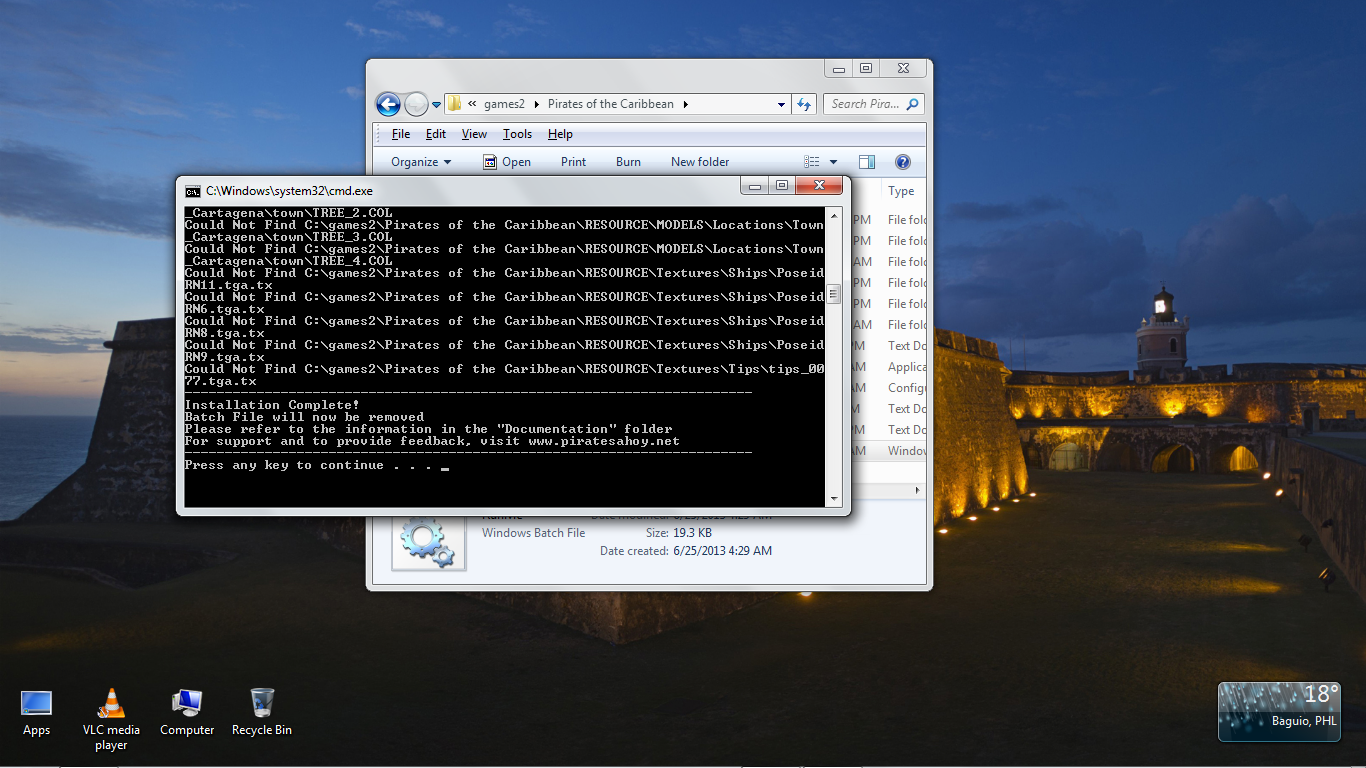The height and width of the screenshot is (768, 1366).
Task: Expand the hidden path chevron in address bar
Action: (x=472, y=104)
